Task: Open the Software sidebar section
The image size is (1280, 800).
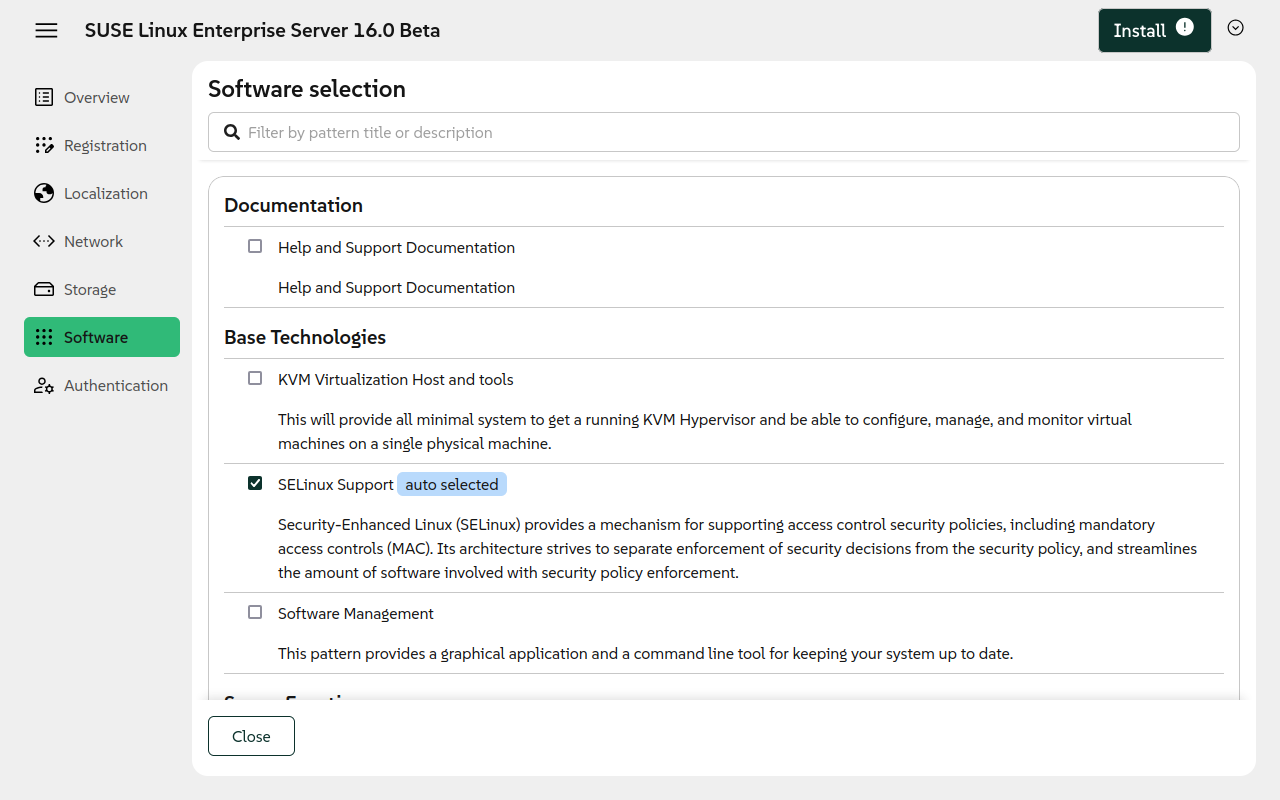Action: pos(96,337)
